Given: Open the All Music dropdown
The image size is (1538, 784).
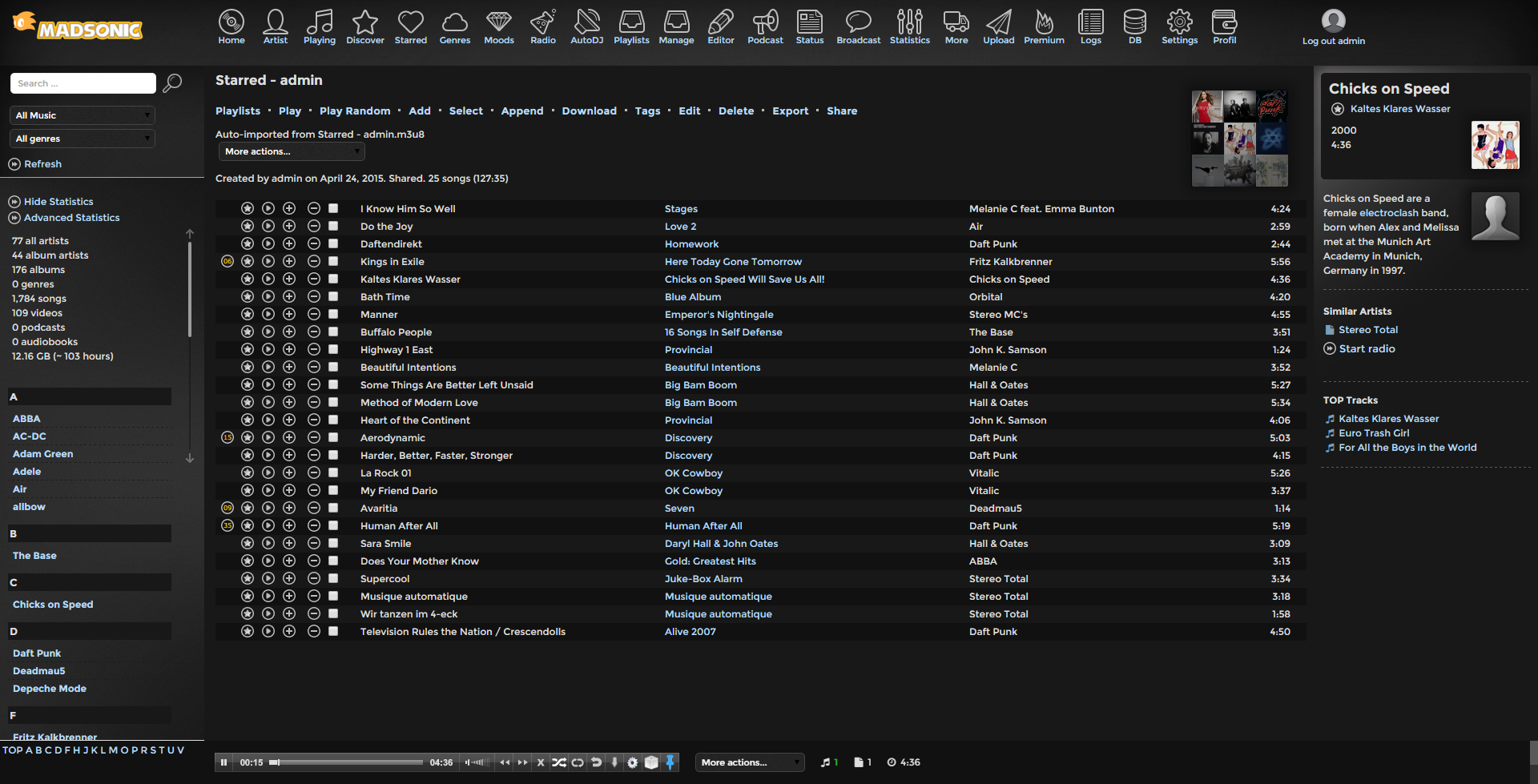Looking at the screenshot, I should (x=83, y=115).
